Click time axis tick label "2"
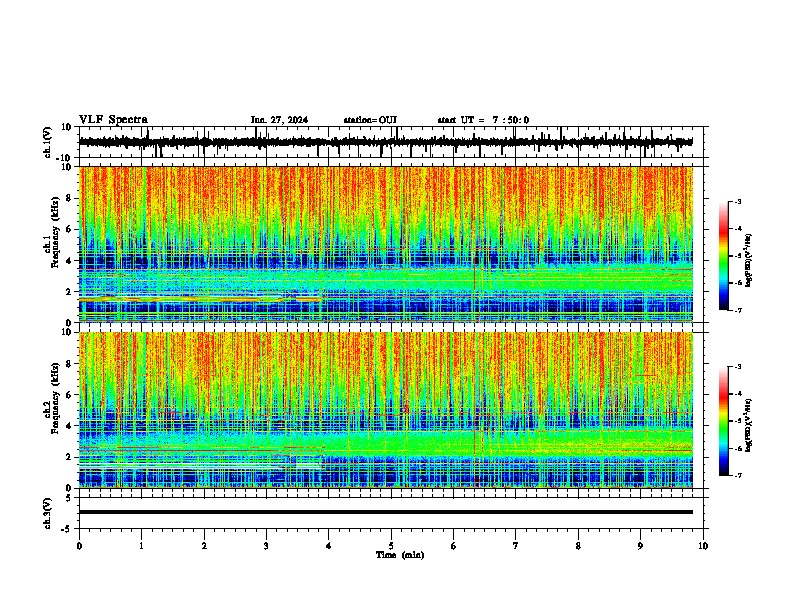Screen dimensions: 792x612 (204, 546)
